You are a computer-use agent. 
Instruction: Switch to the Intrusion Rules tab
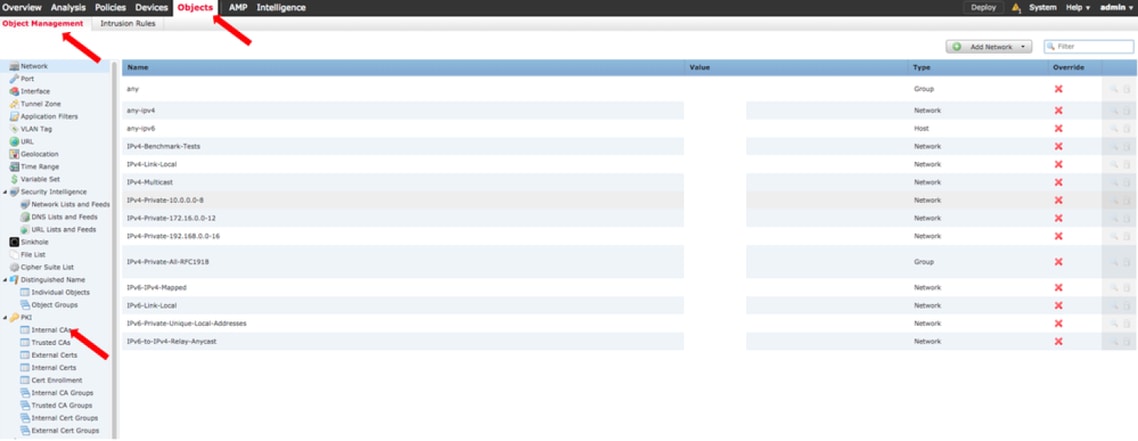128,23
